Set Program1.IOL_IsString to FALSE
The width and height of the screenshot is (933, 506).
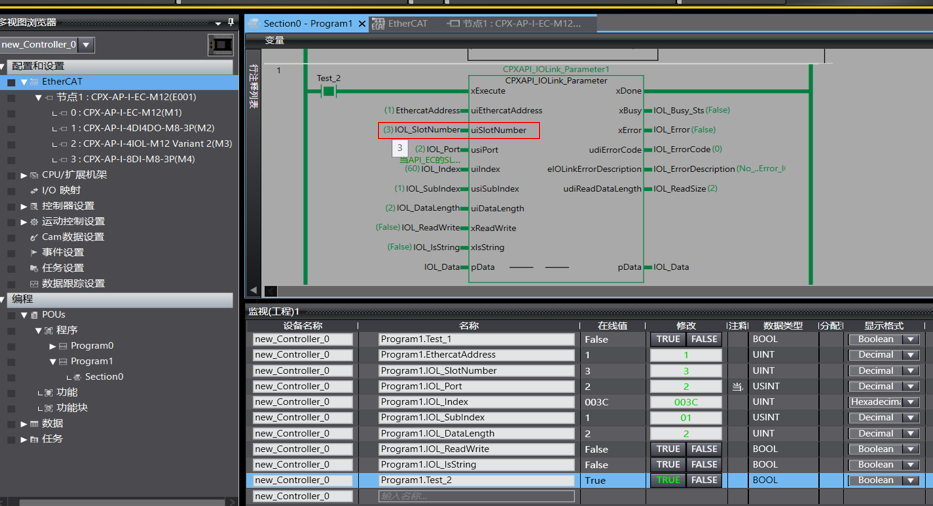coord(704,464)
